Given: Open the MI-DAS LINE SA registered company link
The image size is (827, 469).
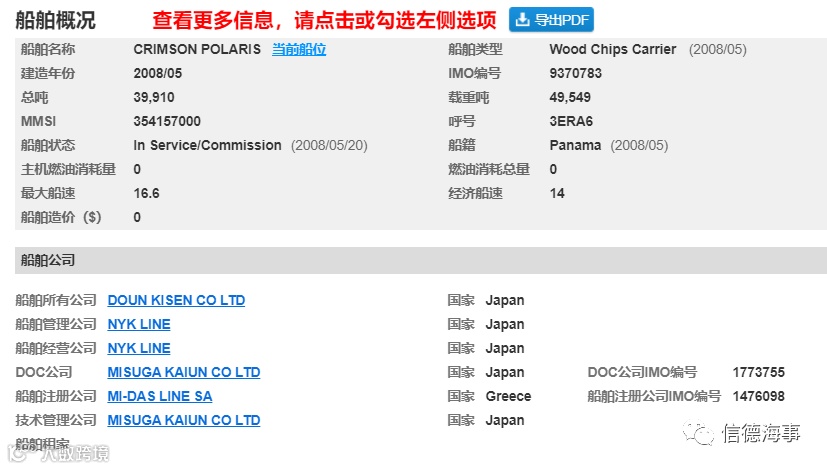Looking at the screenshot, I should [x=160, y=396].
